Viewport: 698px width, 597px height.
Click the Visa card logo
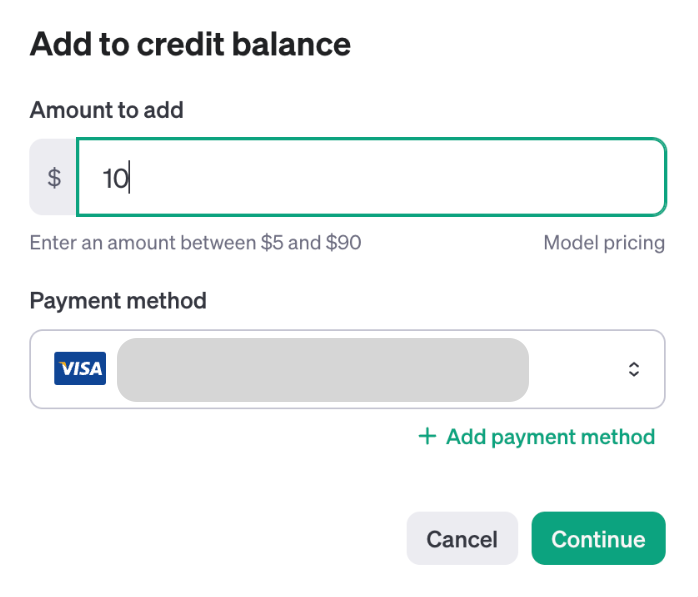[80, 369]
